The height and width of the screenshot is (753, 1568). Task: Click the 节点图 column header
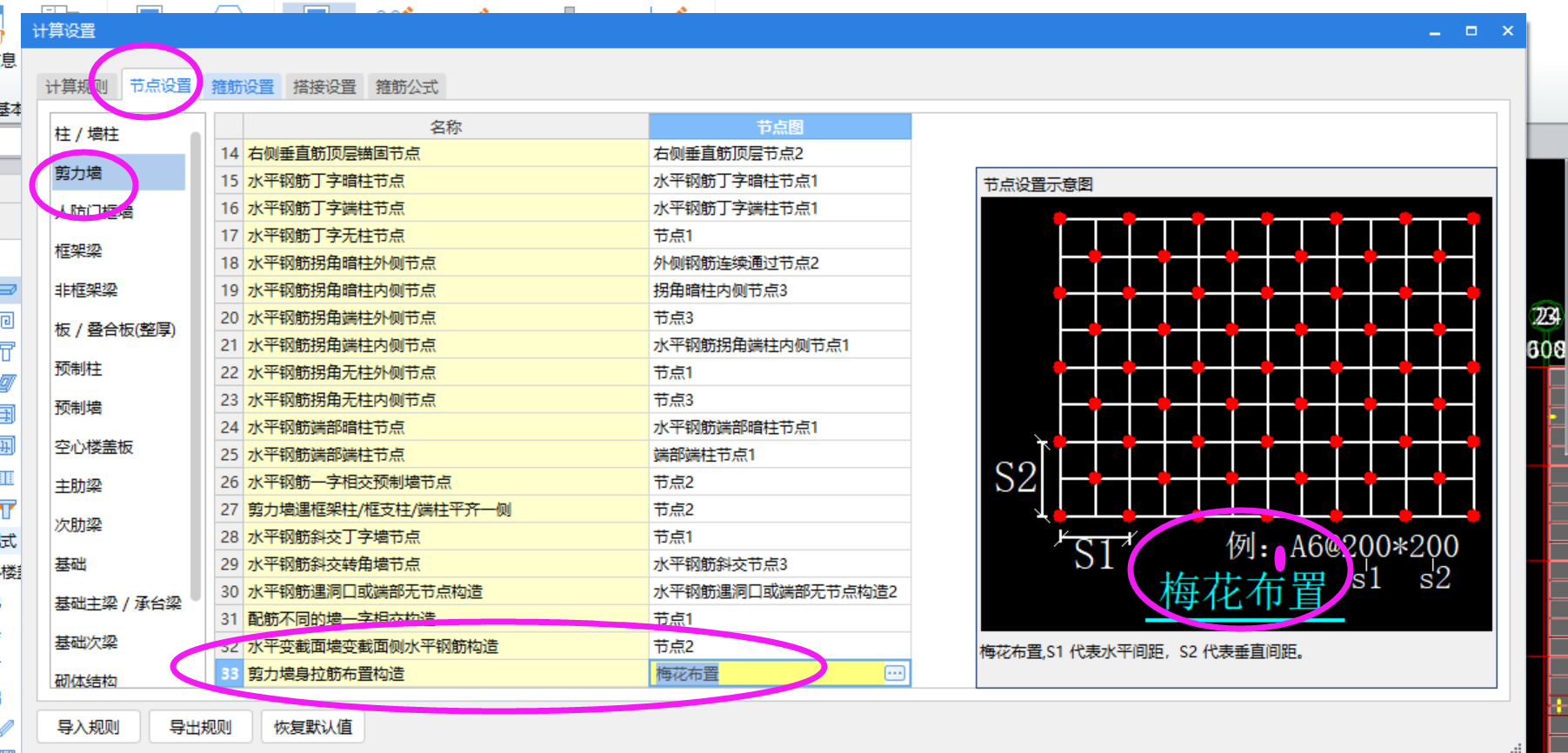[780, 127]
